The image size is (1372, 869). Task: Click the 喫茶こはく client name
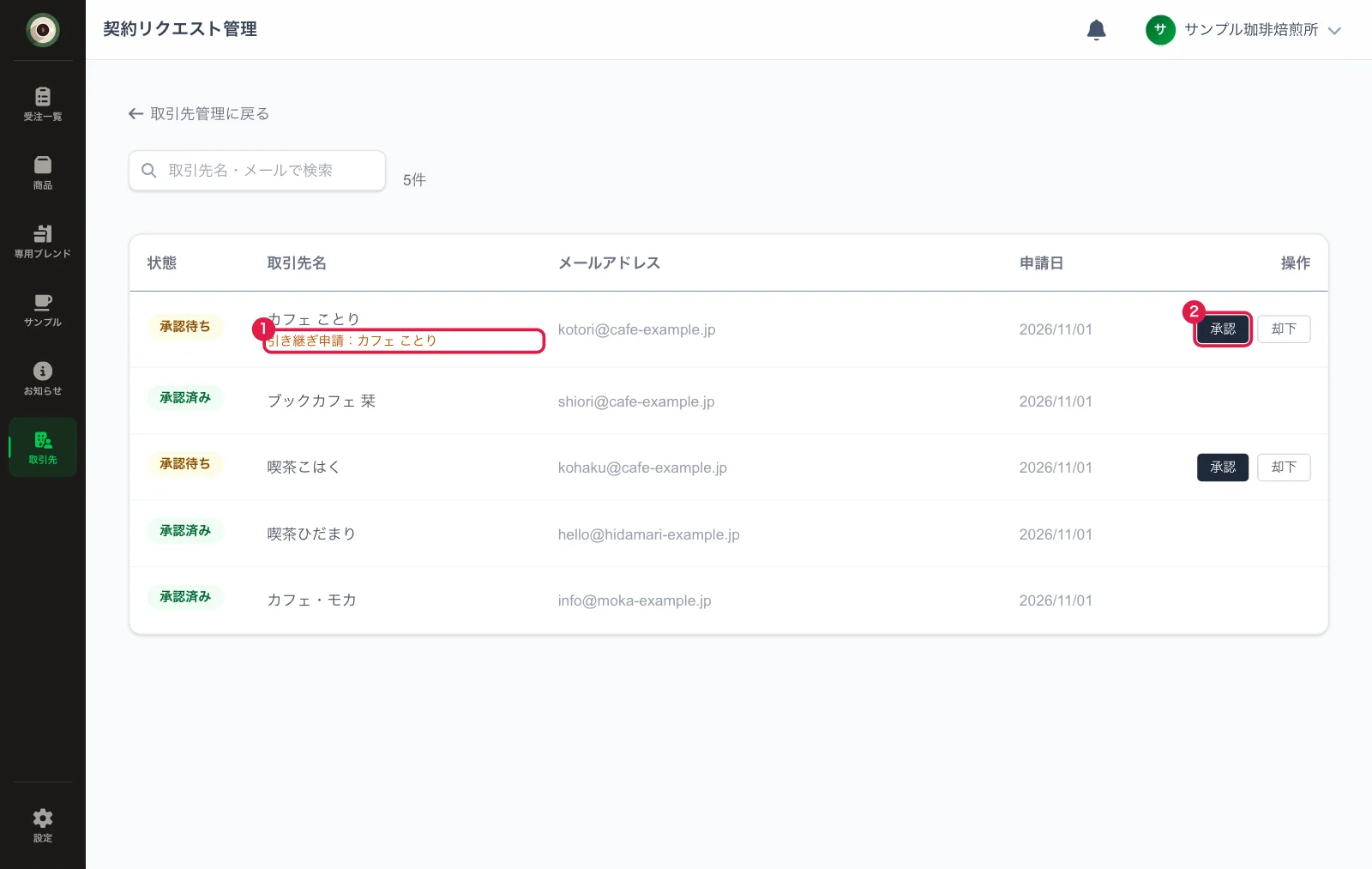(304, 468)
